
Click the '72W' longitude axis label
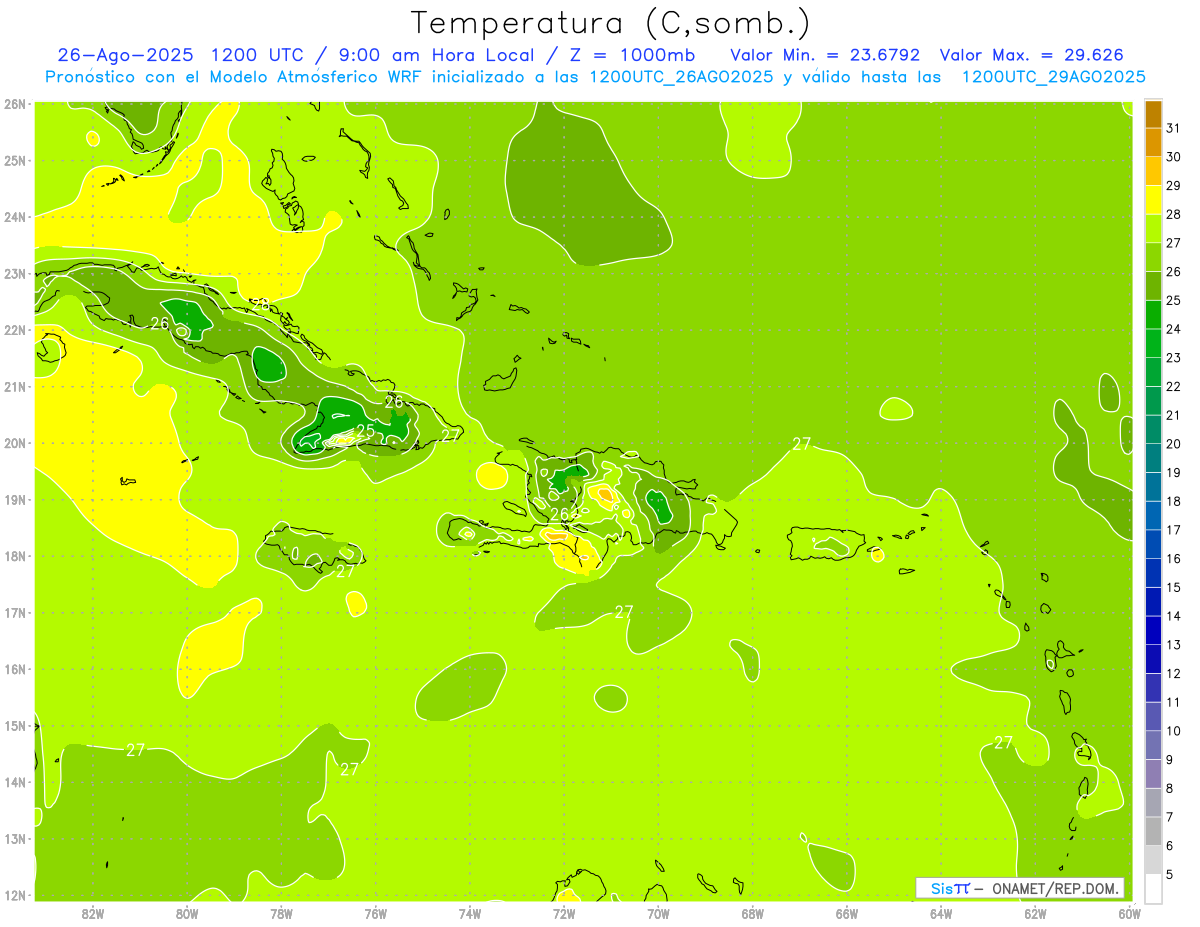tap(564, 913)
